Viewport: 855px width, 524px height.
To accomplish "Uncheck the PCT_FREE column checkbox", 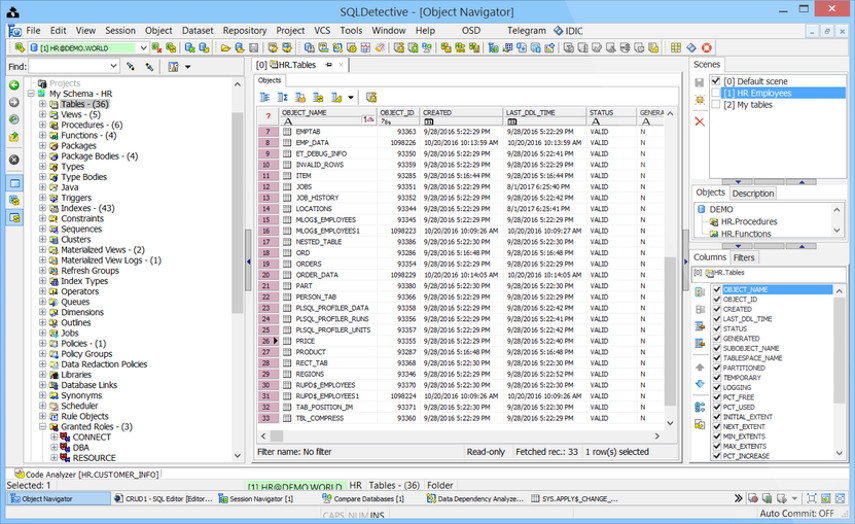I will tap(717, 397).
